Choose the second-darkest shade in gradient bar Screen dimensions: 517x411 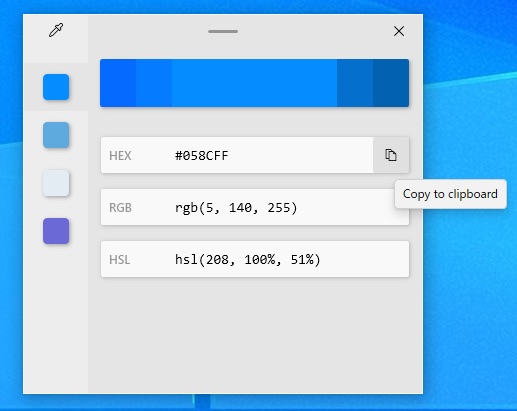[355, 83]
